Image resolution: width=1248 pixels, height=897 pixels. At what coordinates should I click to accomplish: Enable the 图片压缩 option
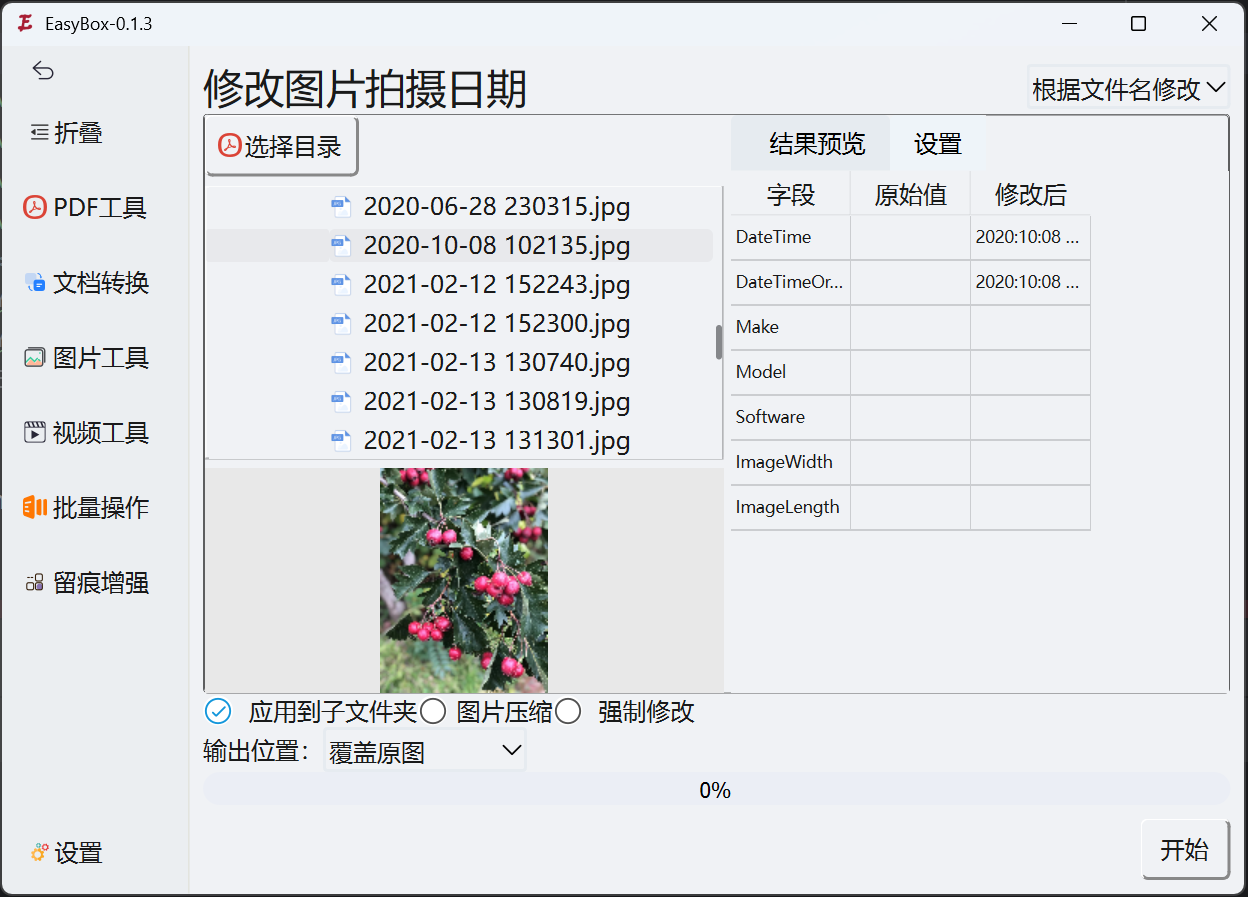coord(433,711)
